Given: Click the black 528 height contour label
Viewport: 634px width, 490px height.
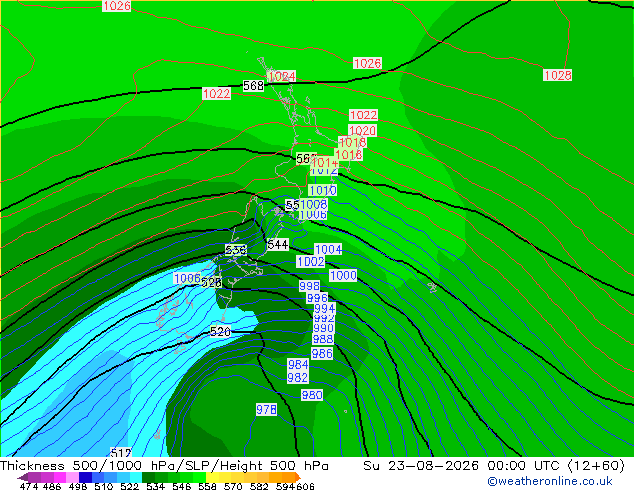Looking at the screenshot, I should click(x=211, y=283).
